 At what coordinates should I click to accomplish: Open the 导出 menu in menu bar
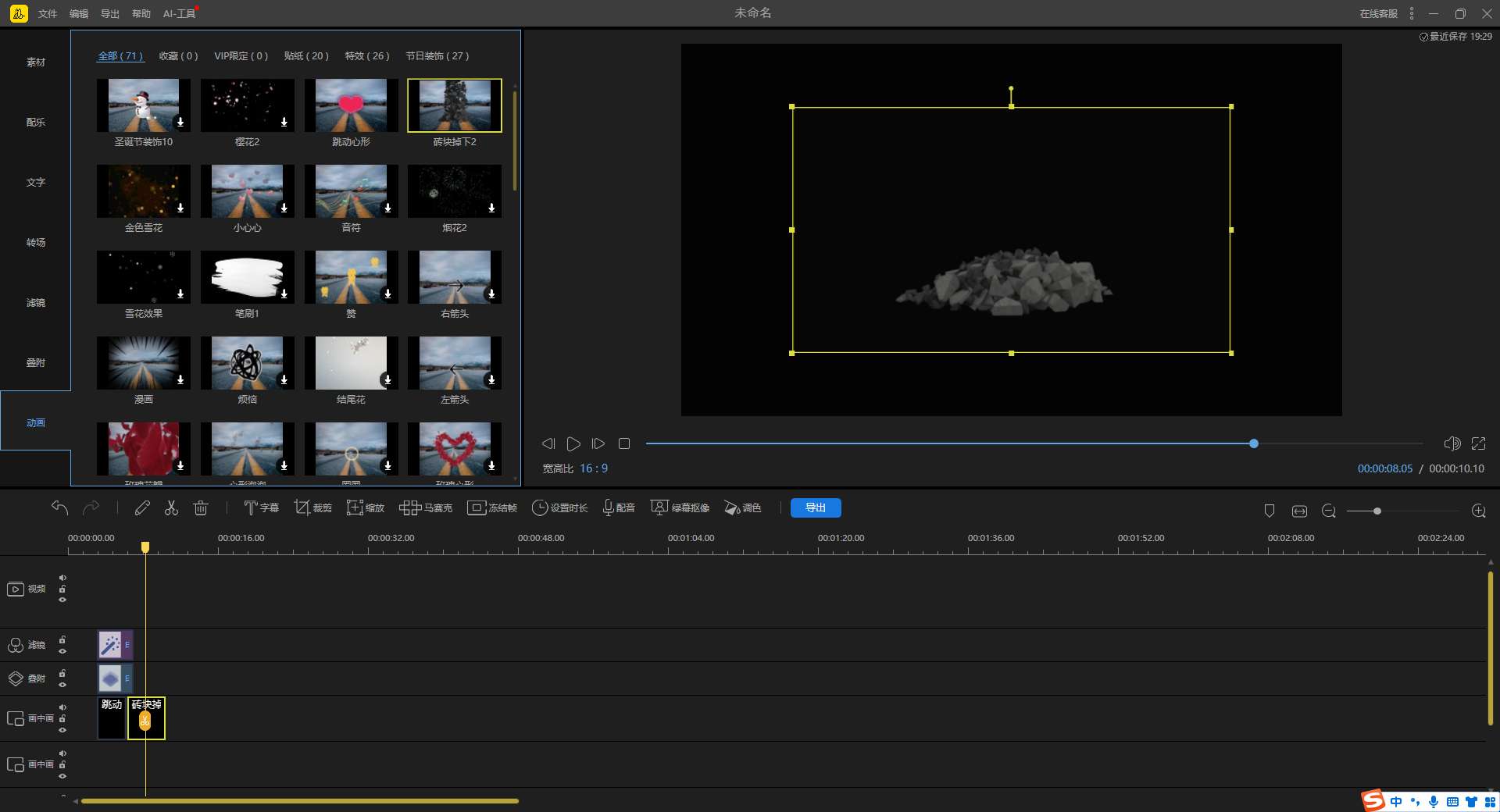click(x=110, y=13)
